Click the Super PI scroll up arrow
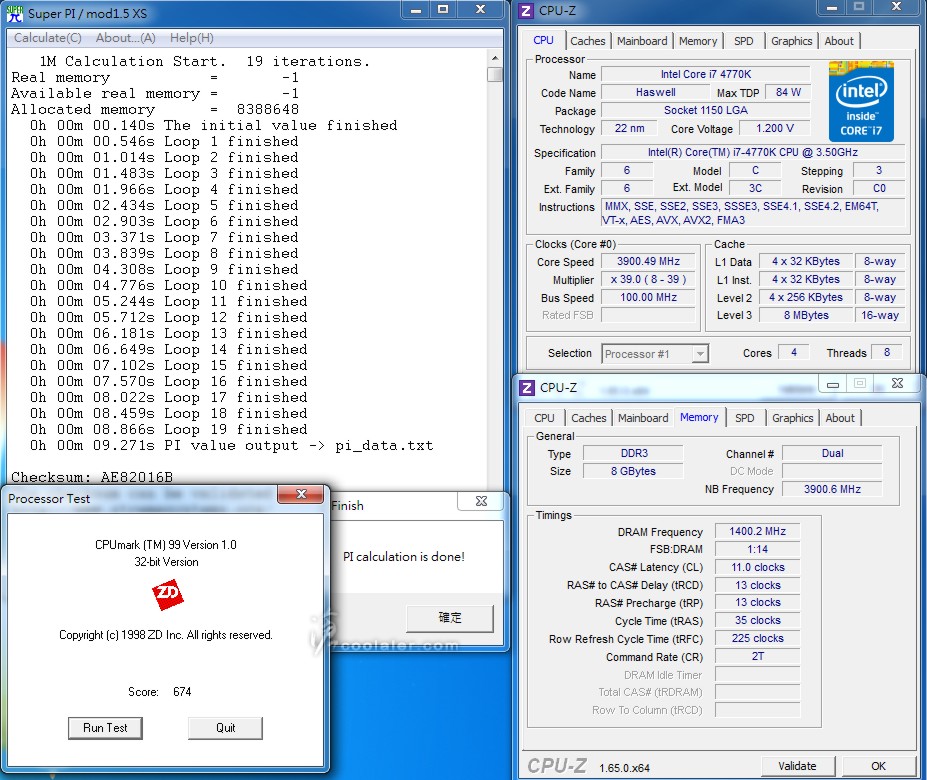Screen dimensions: 927x780 (x=495, y=58)
